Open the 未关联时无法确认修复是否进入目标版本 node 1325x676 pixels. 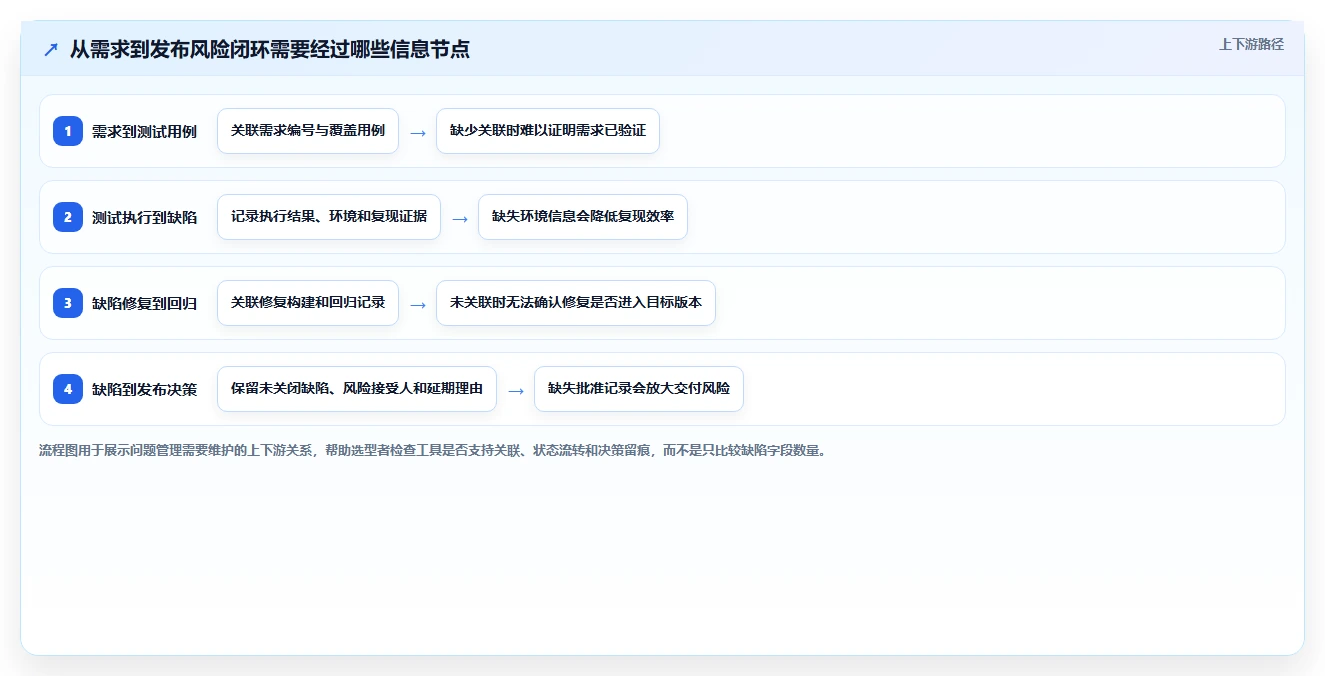pyautogui.click(x=576, y=303)
